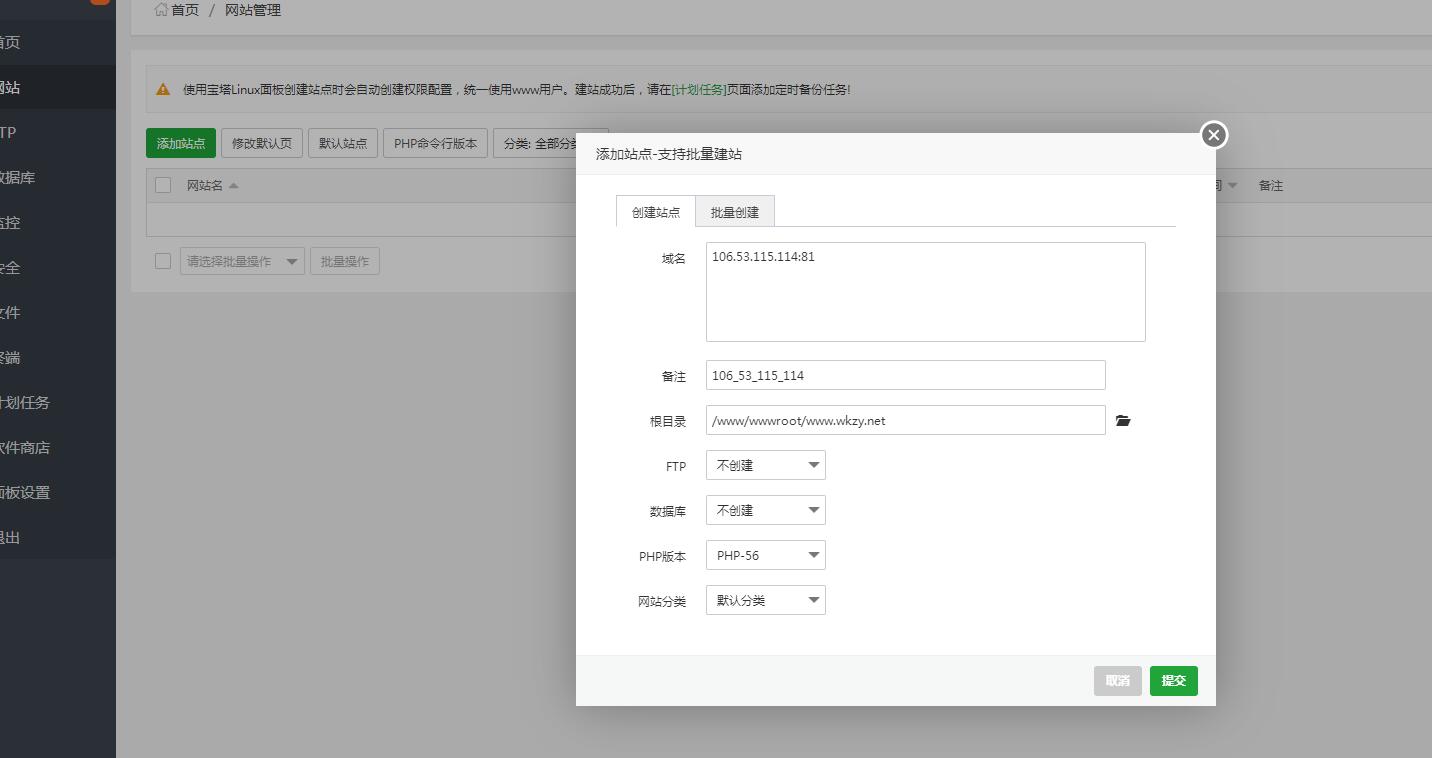
Task: Click the 备注 column header in site table
Action: [1270, 185]
